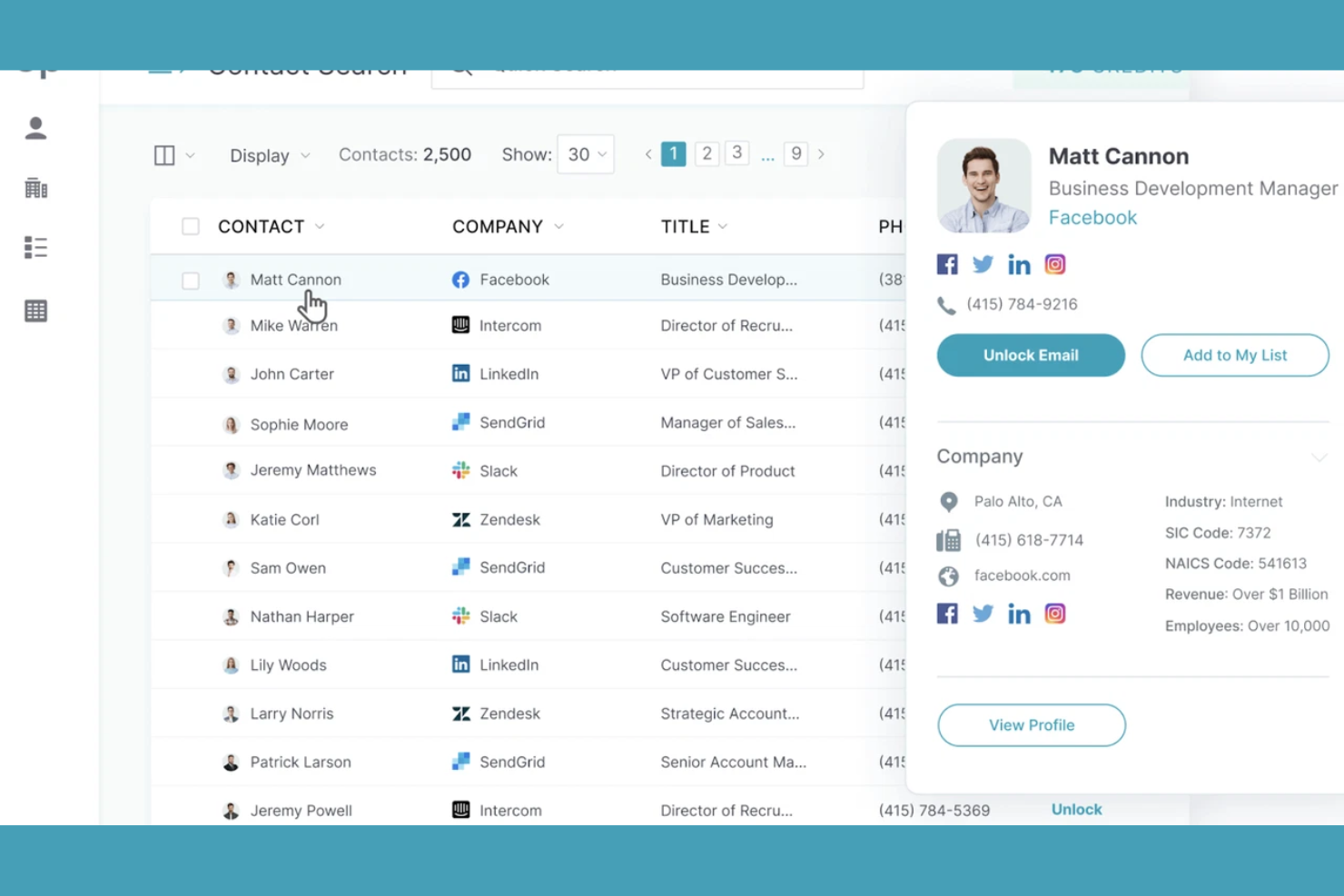This screenshot has height=896, width=1344.
Task: Go to the next page arrow
Action: (821, 154)
